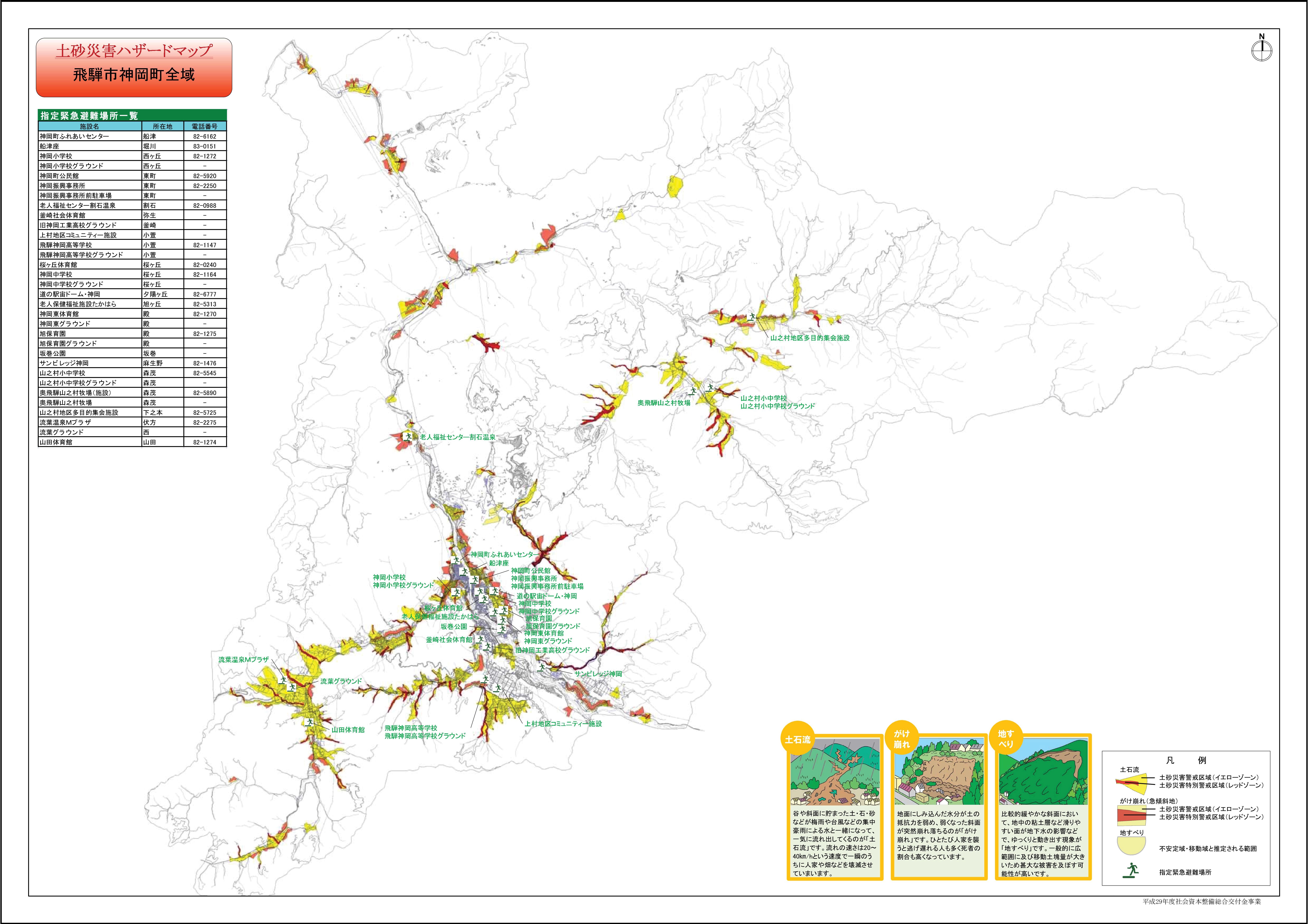Click evacuation icon next to 流葉グラウンド label
This screenshot has width=1308, height=924.
pyautogui.click(x=292, y=688)
